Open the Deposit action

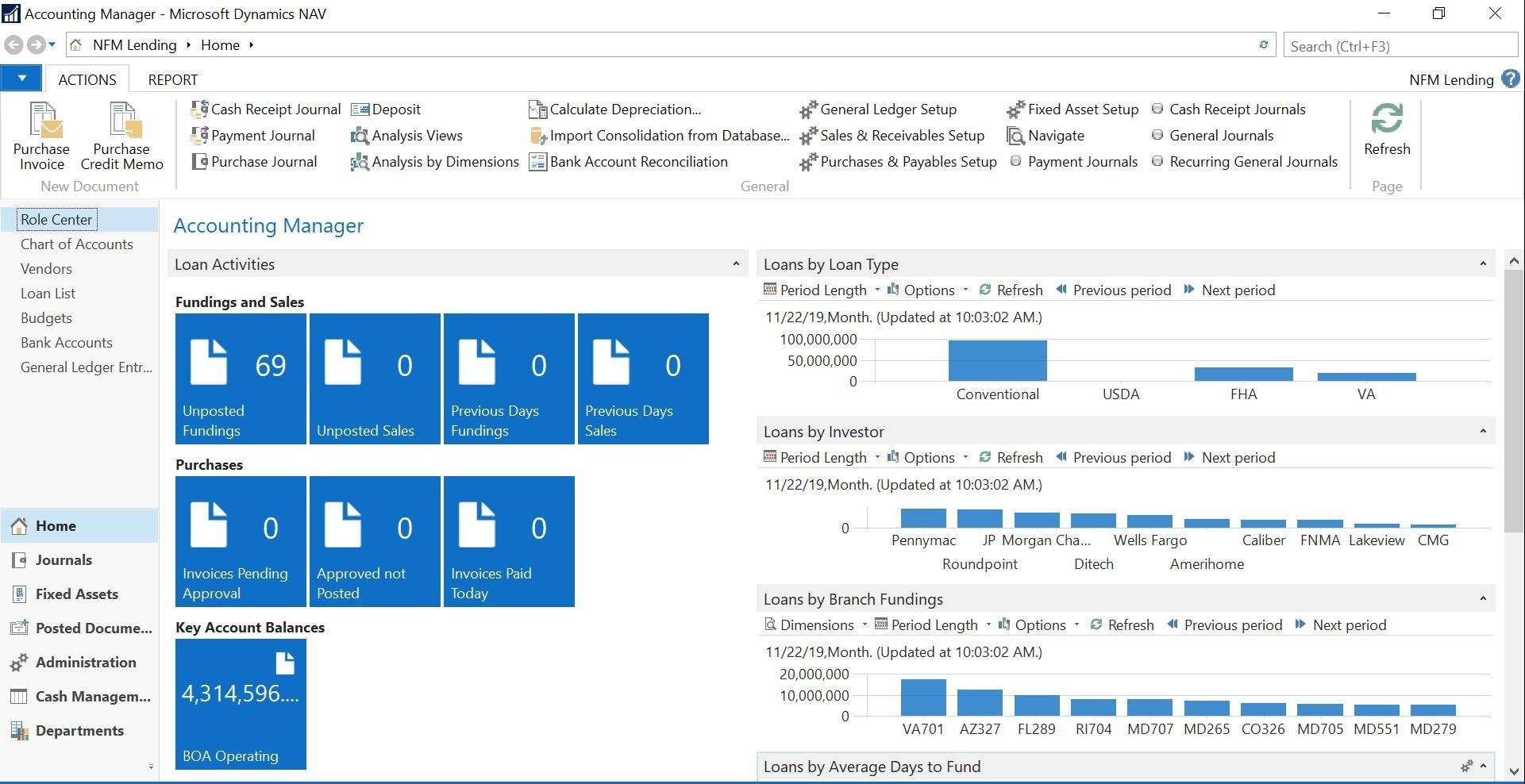coord(386,110)
